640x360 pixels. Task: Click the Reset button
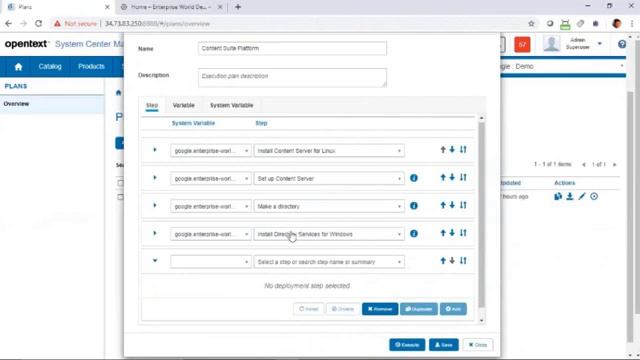click(308, 309)
